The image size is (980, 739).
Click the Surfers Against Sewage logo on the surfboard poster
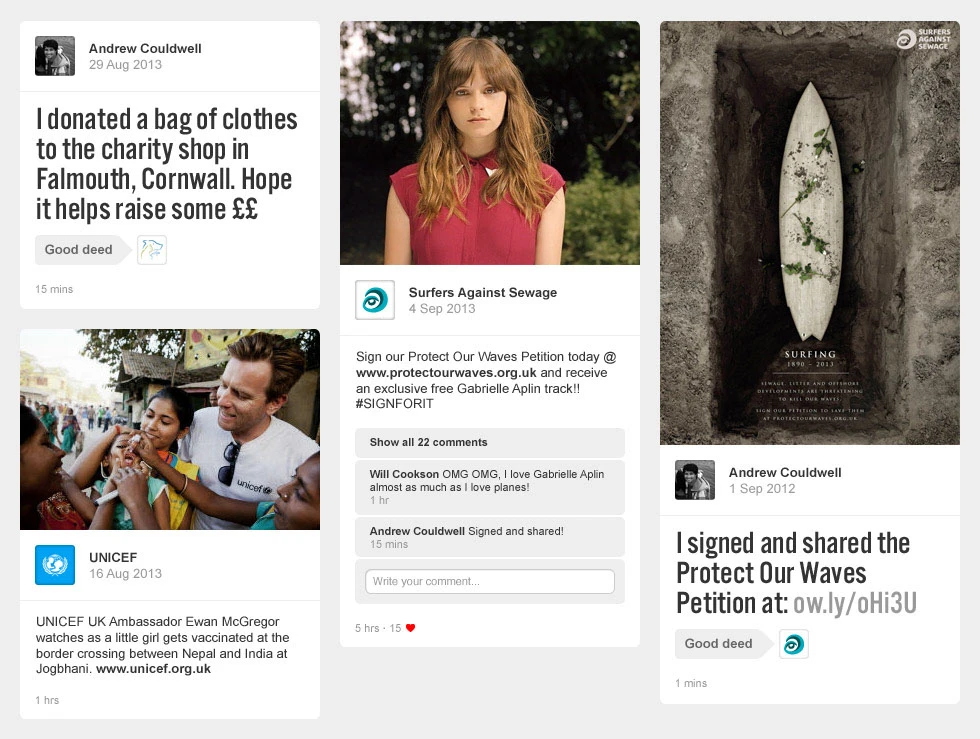tap(924, 39)
